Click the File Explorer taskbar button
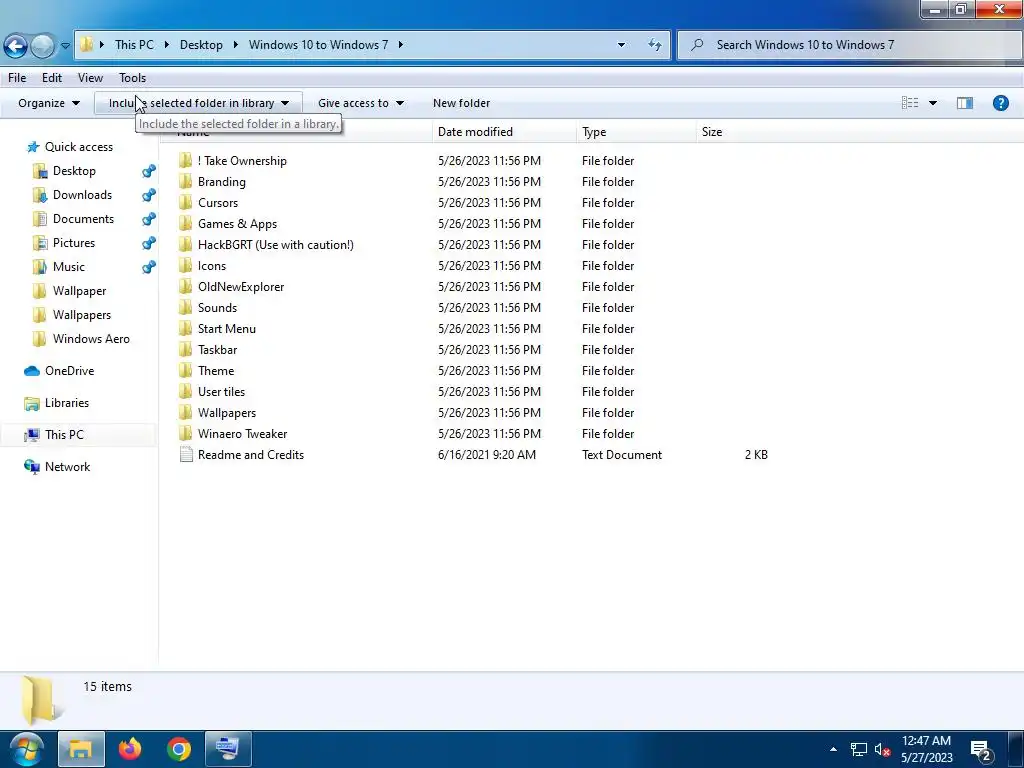 pos(82,748)
